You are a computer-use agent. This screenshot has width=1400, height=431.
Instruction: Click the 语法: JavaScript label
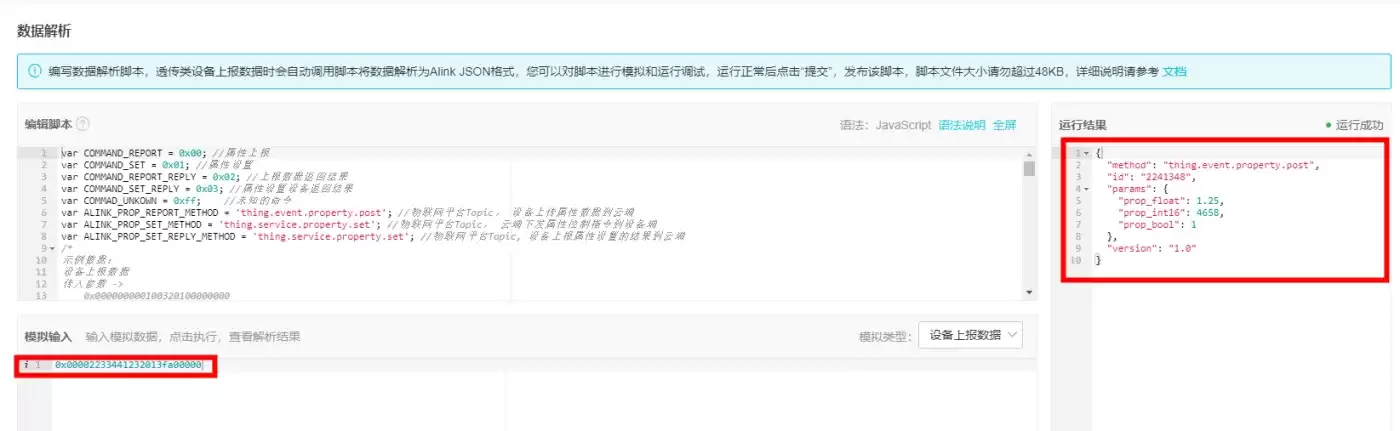click(885, 125)
